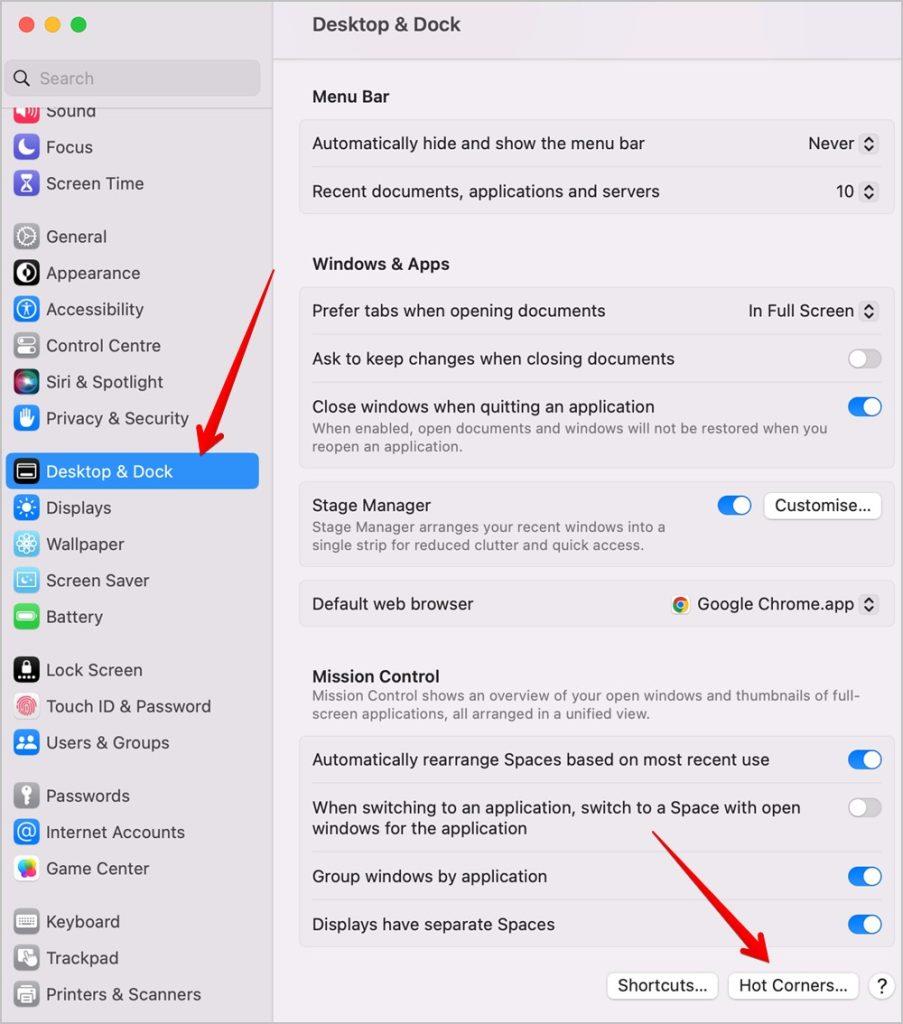Click the help question mark button
Screen dimensions: 903x1024
881,985
